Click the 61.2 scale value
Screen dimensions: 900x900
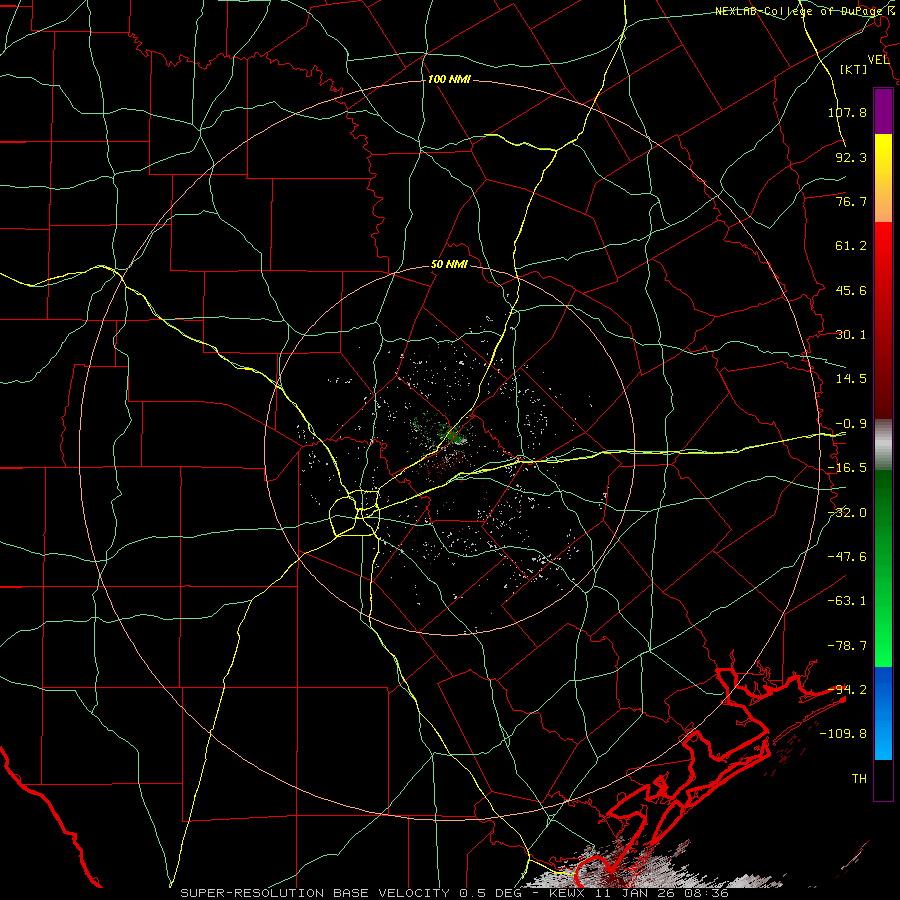coord(851,246)
